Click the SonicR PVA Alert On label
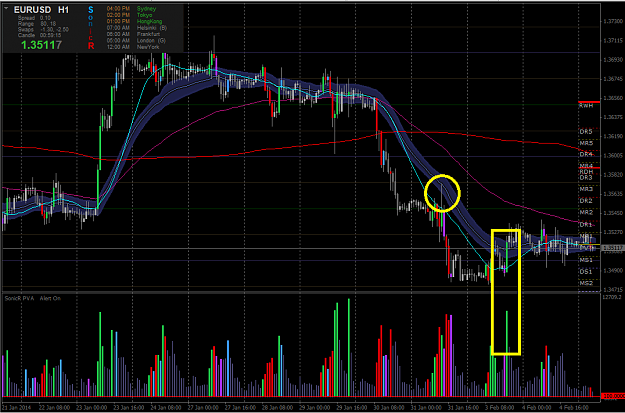The image size is (625, 413). click(x=33, y=298)
